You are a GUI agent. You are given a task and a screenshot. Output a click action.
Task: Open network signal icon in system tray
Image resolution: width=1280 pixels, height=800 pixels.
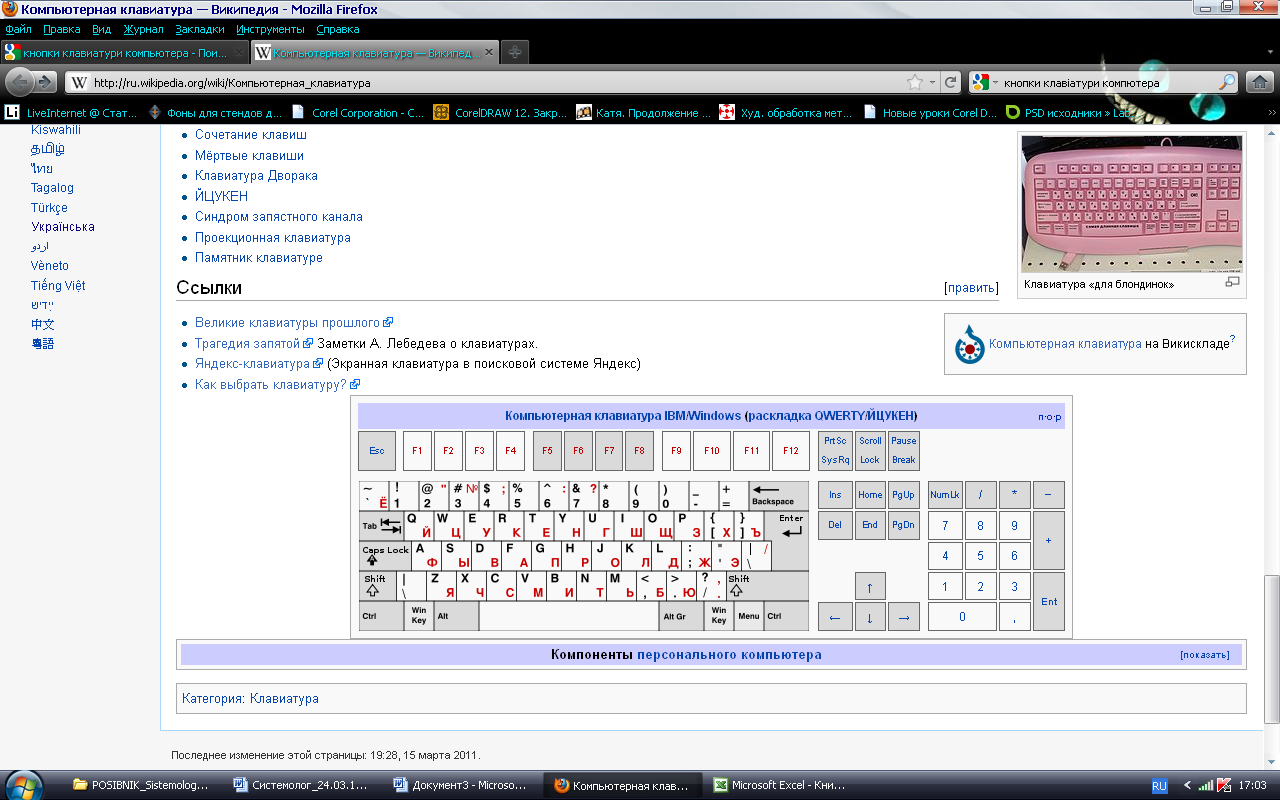[x=1206, y=786]
